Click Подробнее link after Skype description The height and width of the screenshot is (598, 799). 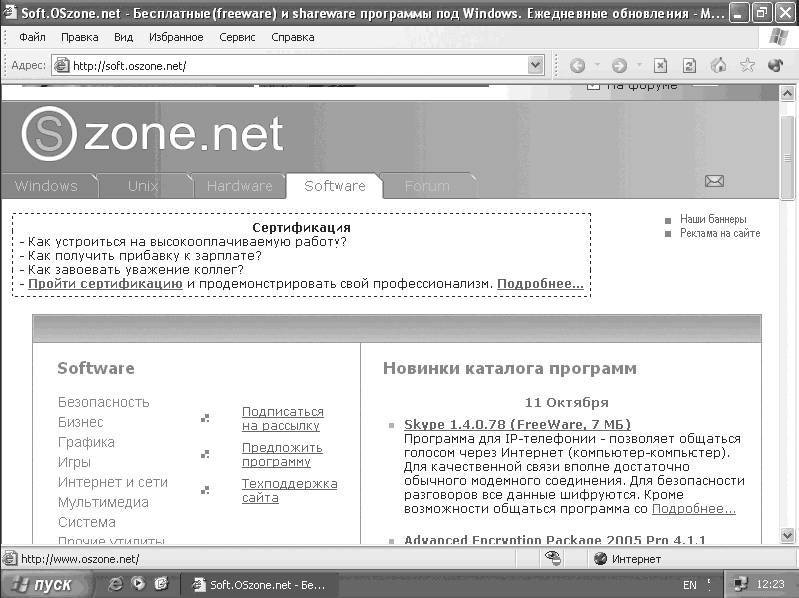coord(694,508)
